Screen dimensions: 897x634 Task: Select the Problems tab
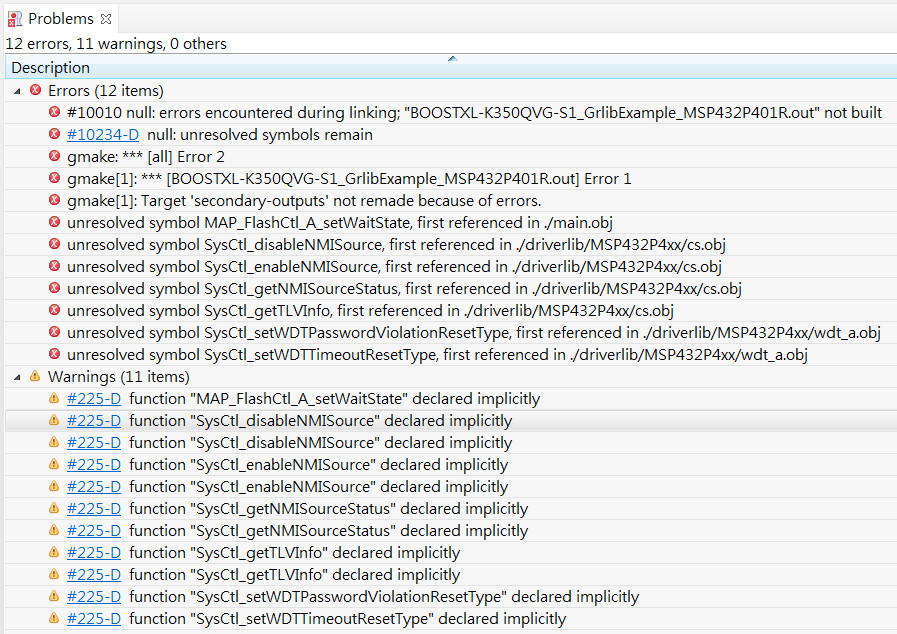pos(60,19)
